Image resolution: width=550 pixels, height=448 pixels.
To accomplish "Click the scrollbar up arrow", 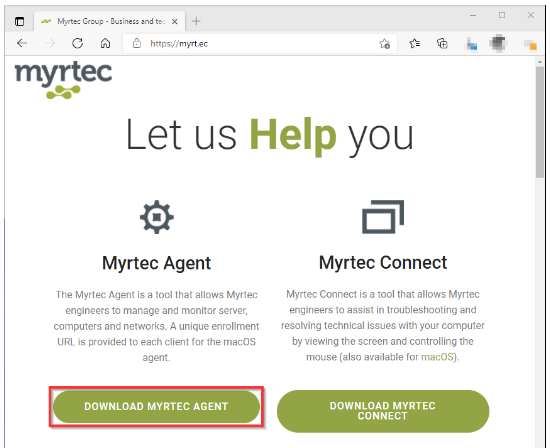I will coord(540,62).
